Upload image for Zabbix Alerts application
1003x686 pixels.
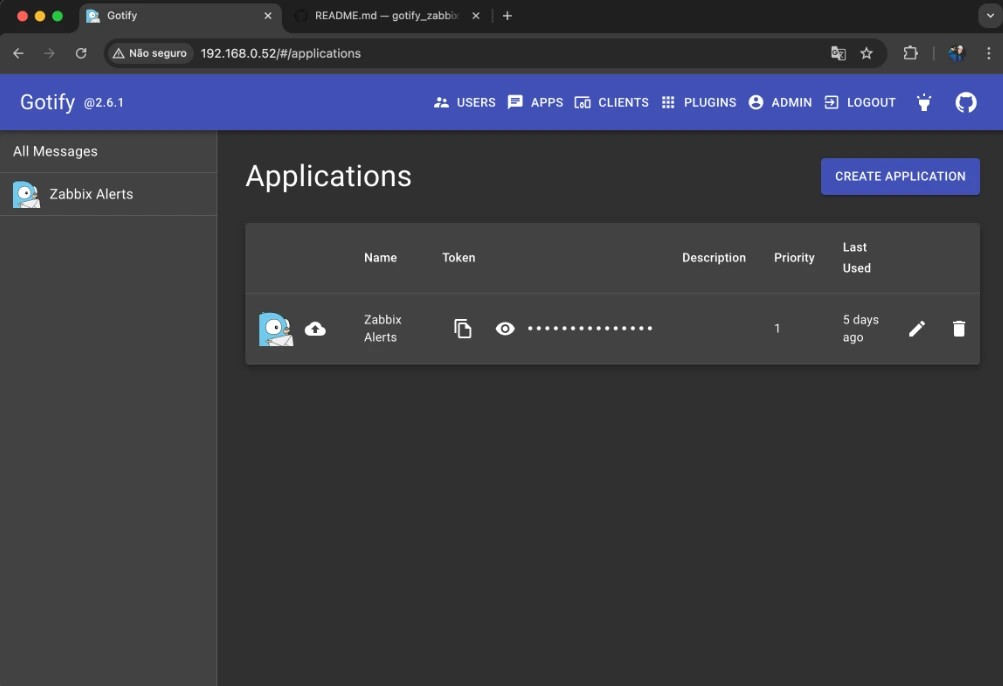[315, 329]
